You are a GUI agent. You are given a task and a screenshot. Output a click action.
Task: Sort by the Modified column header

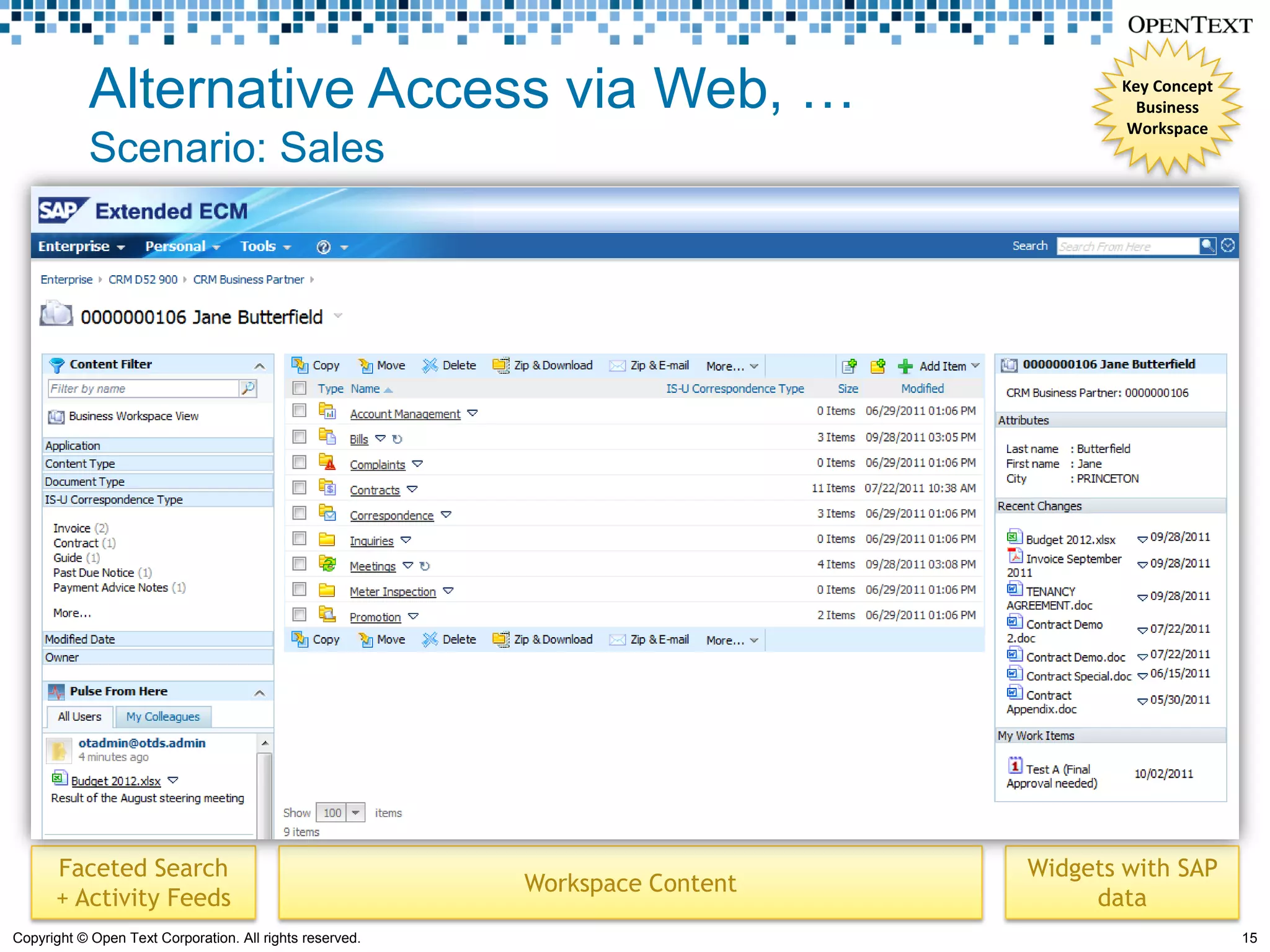click(922, 389)
